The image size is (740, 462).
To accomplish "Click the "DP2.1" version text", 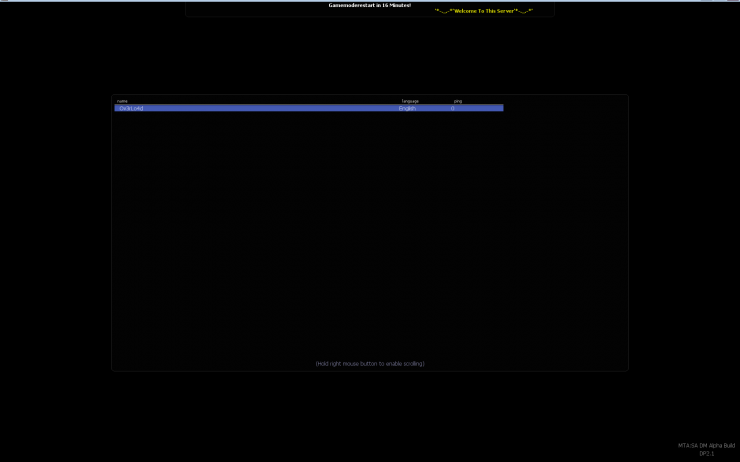I will pyautogui.click(x=706, y=454).
